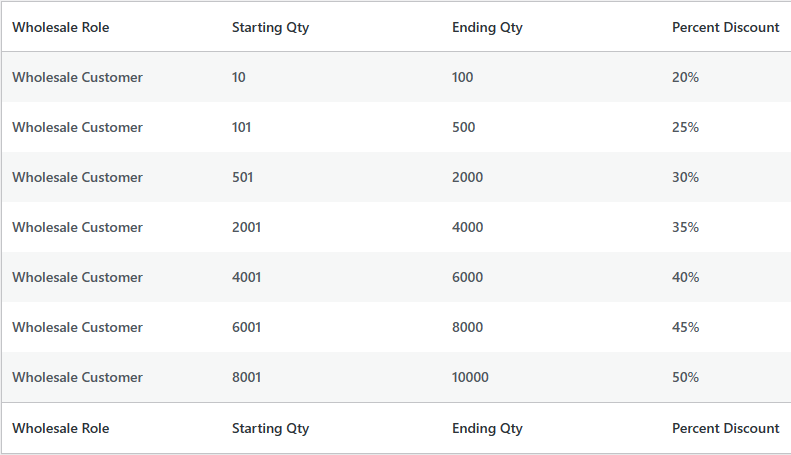Click the top Percent Discount column header
791x455 pixels.
(x=725, y=27)
